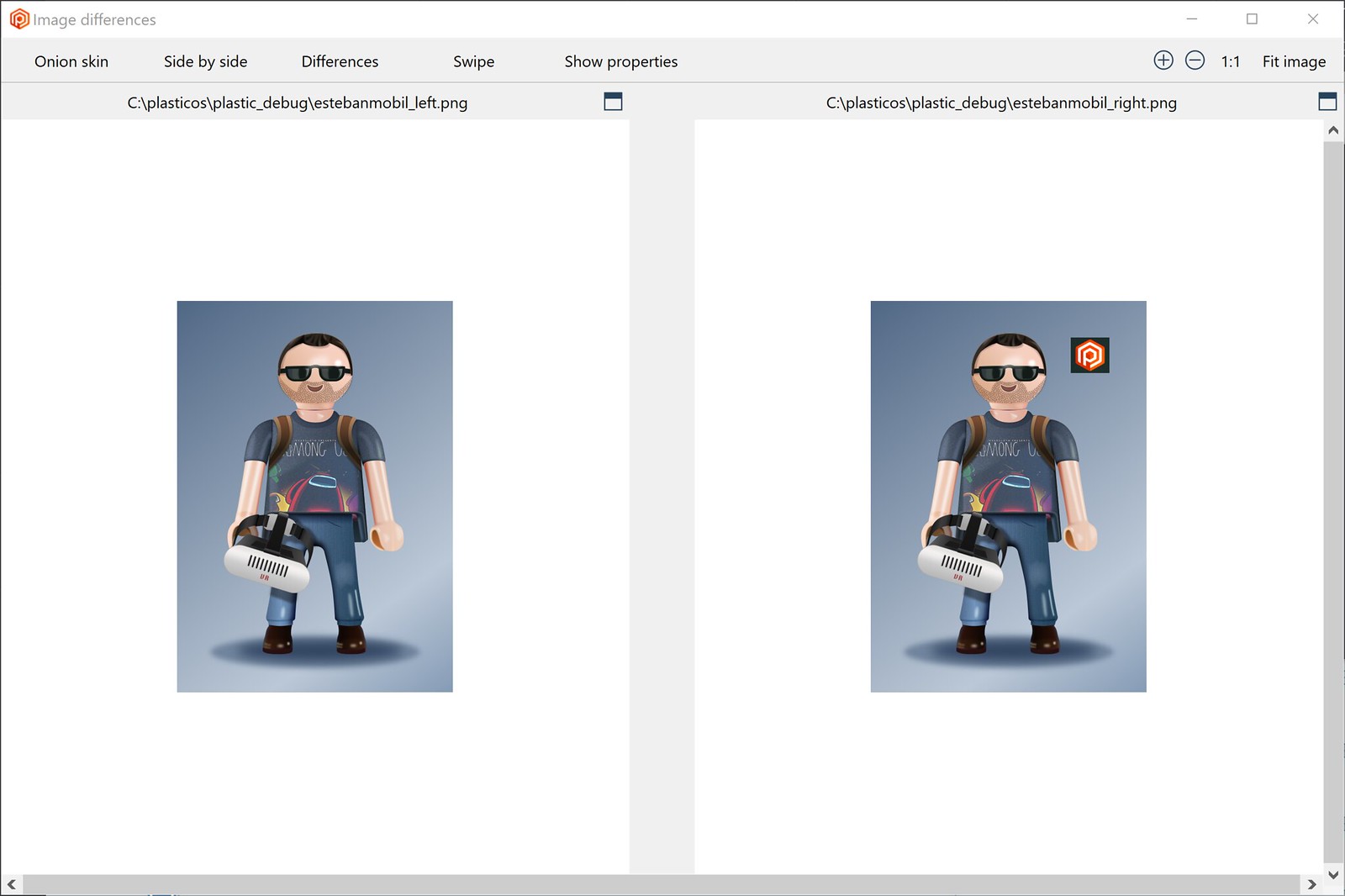Click the orange logo overlay in right image
The height and width of the screenshot is (896, 1345).
1090,356
